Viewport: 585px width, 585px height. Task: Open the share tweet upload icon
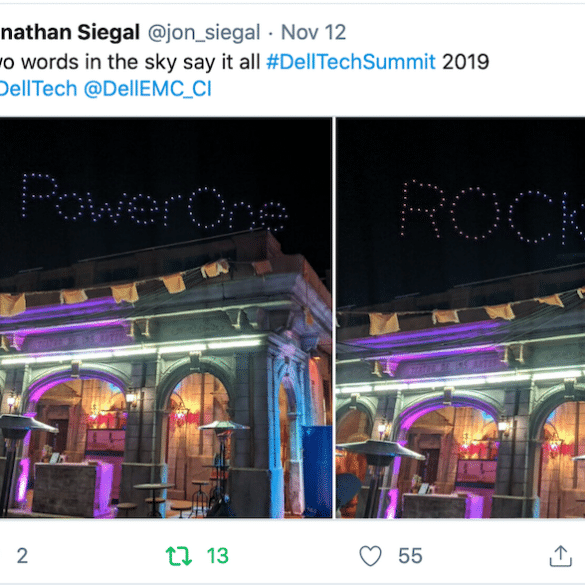tap(560, 556)
